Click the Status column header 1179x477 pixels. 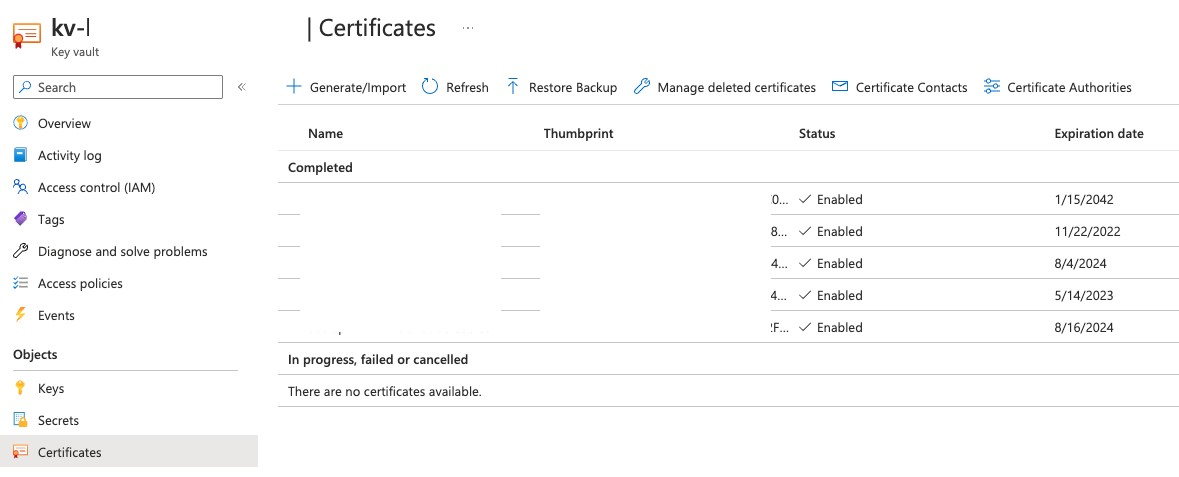coord(817,134)
